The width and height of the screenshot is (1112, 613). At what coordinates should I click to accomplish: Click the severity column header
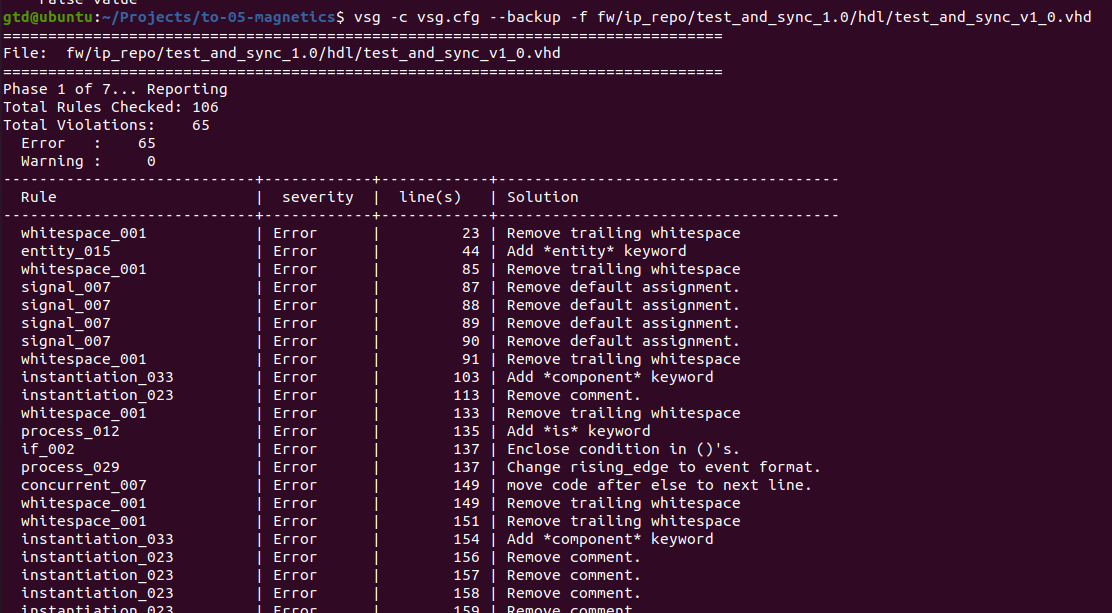(317, 196)
